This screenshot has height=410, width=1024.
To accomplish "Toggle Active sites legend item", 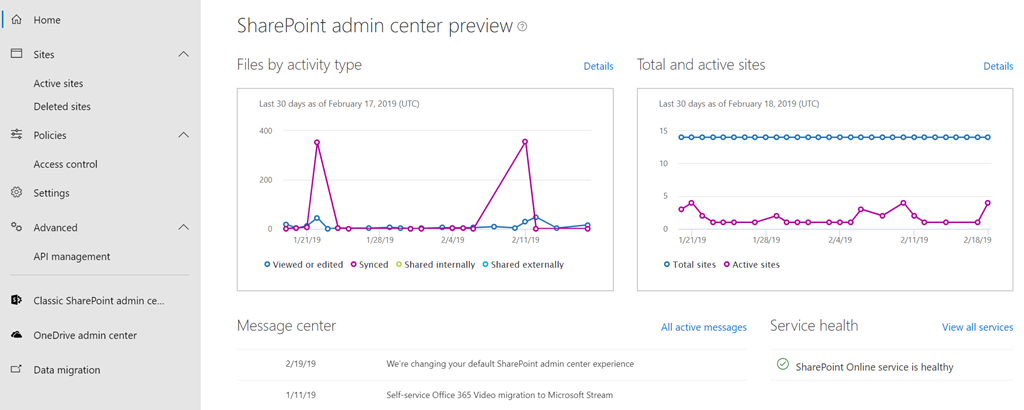I will point(751,265).
